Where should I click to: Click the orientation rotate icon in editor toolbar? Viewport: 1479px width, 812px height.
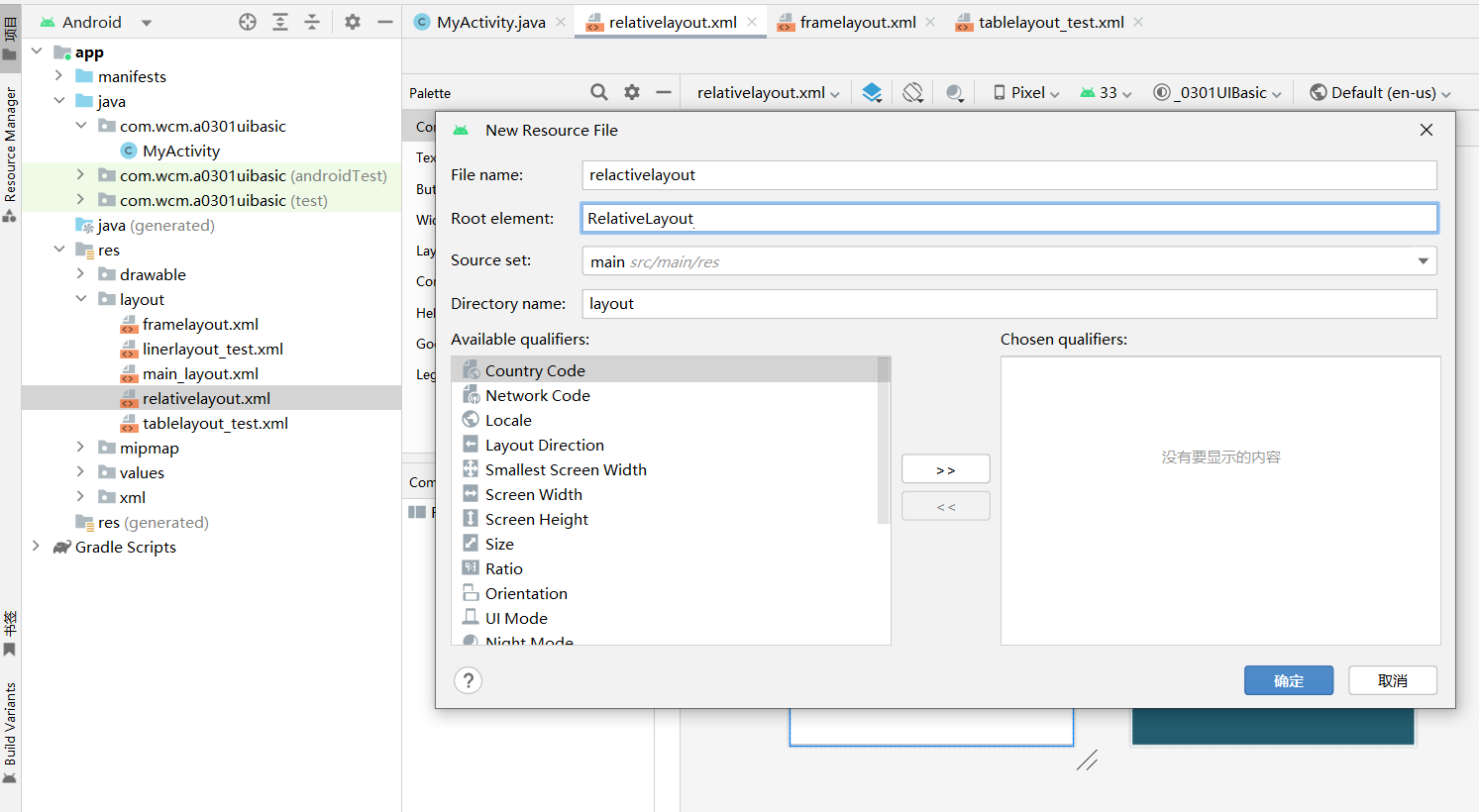(x=913, y=92)
